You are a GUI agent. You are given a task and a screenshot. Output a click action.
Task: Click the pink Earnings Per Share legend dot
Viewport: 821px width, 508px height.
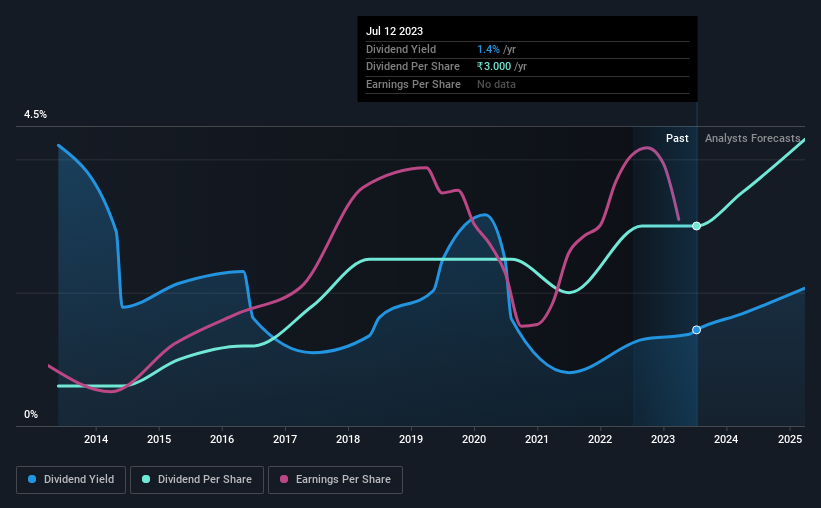pos(284,479)
